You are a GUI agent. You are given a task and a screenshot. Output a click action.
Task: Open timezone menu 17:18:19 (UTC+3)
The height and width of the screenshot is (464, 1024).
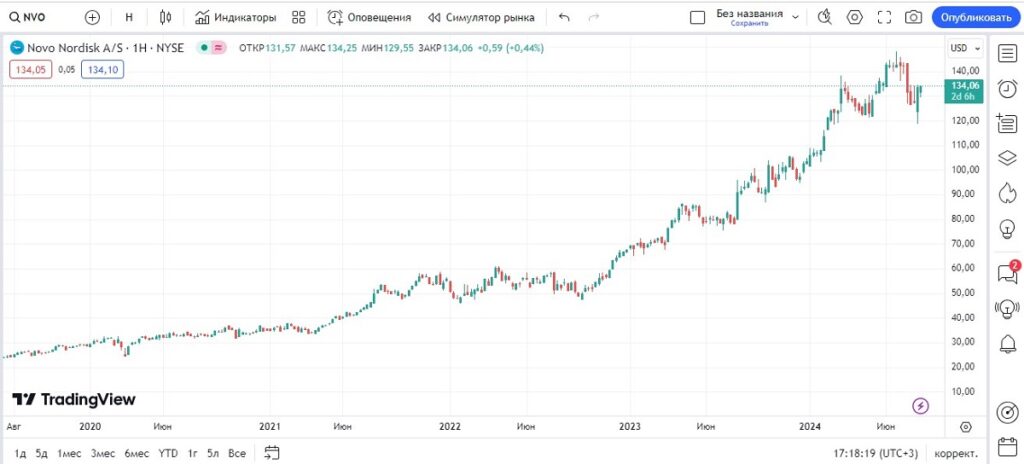[876, 453]
